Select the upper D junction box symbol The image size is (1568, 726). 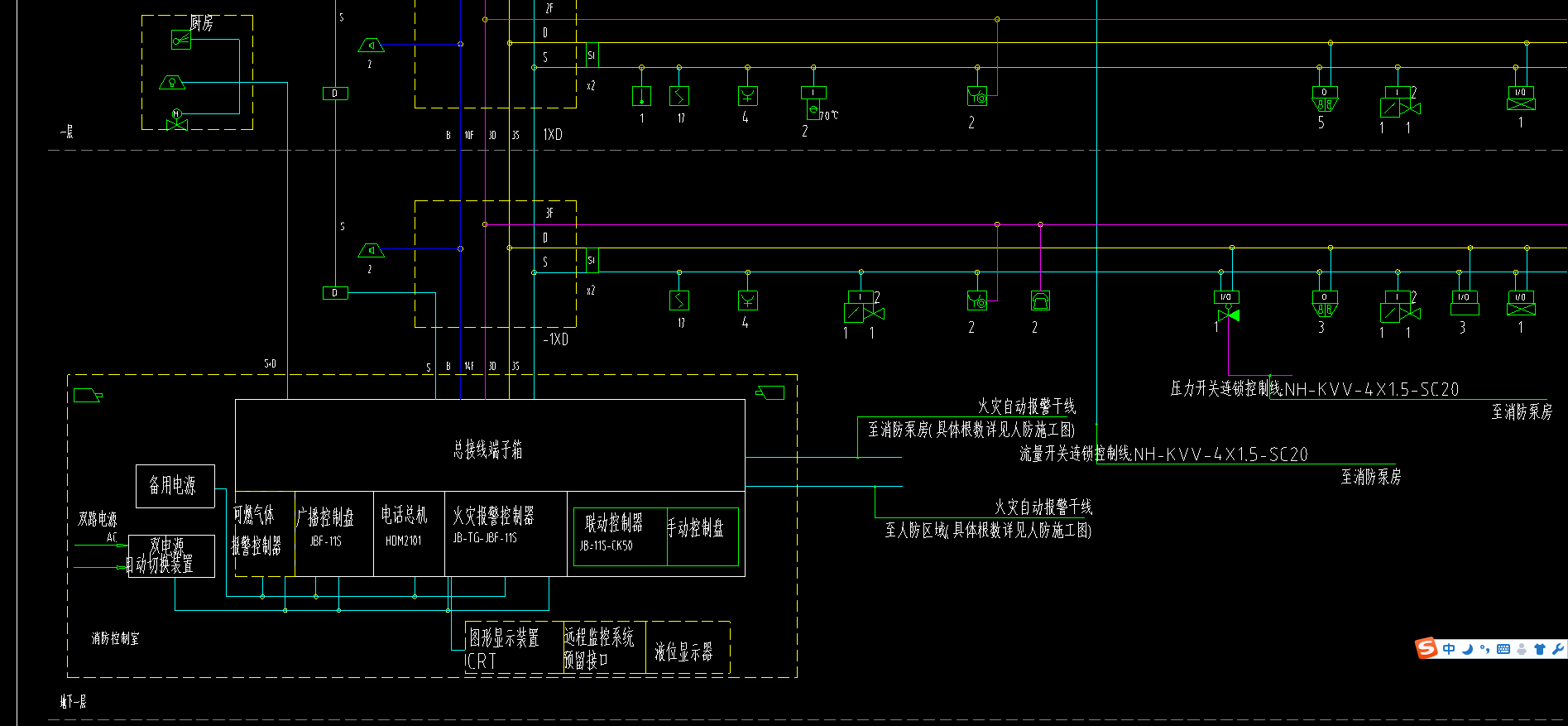pyautogui.click(x=335, y=94)
